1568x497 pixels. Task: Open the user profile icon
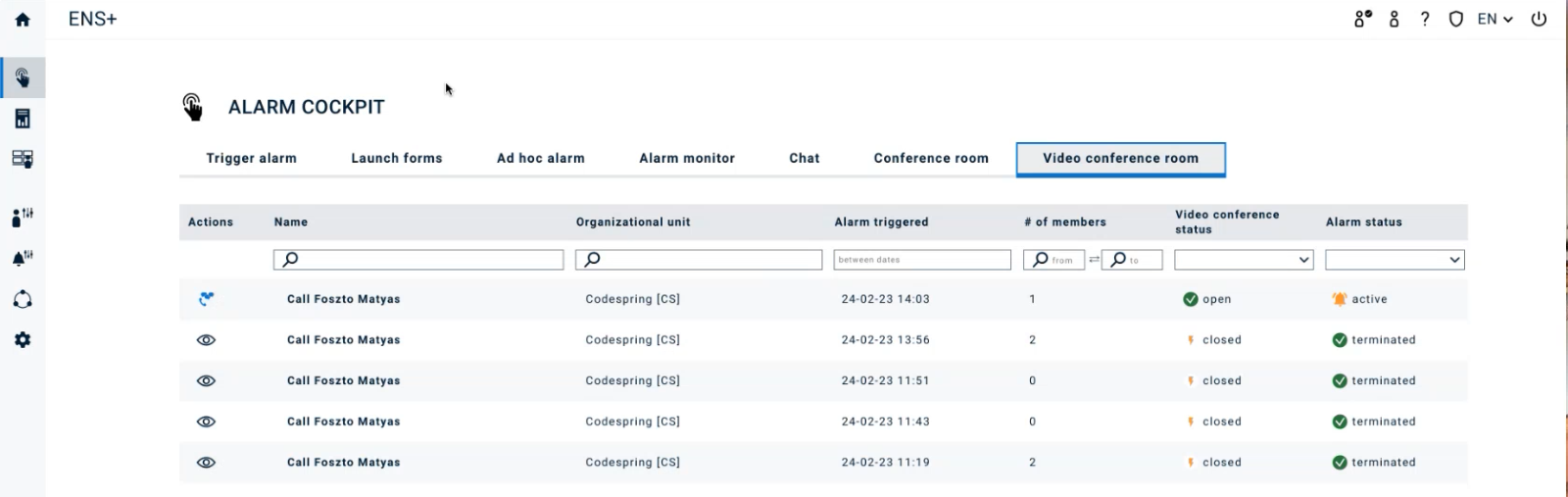tap(1395, 19)
